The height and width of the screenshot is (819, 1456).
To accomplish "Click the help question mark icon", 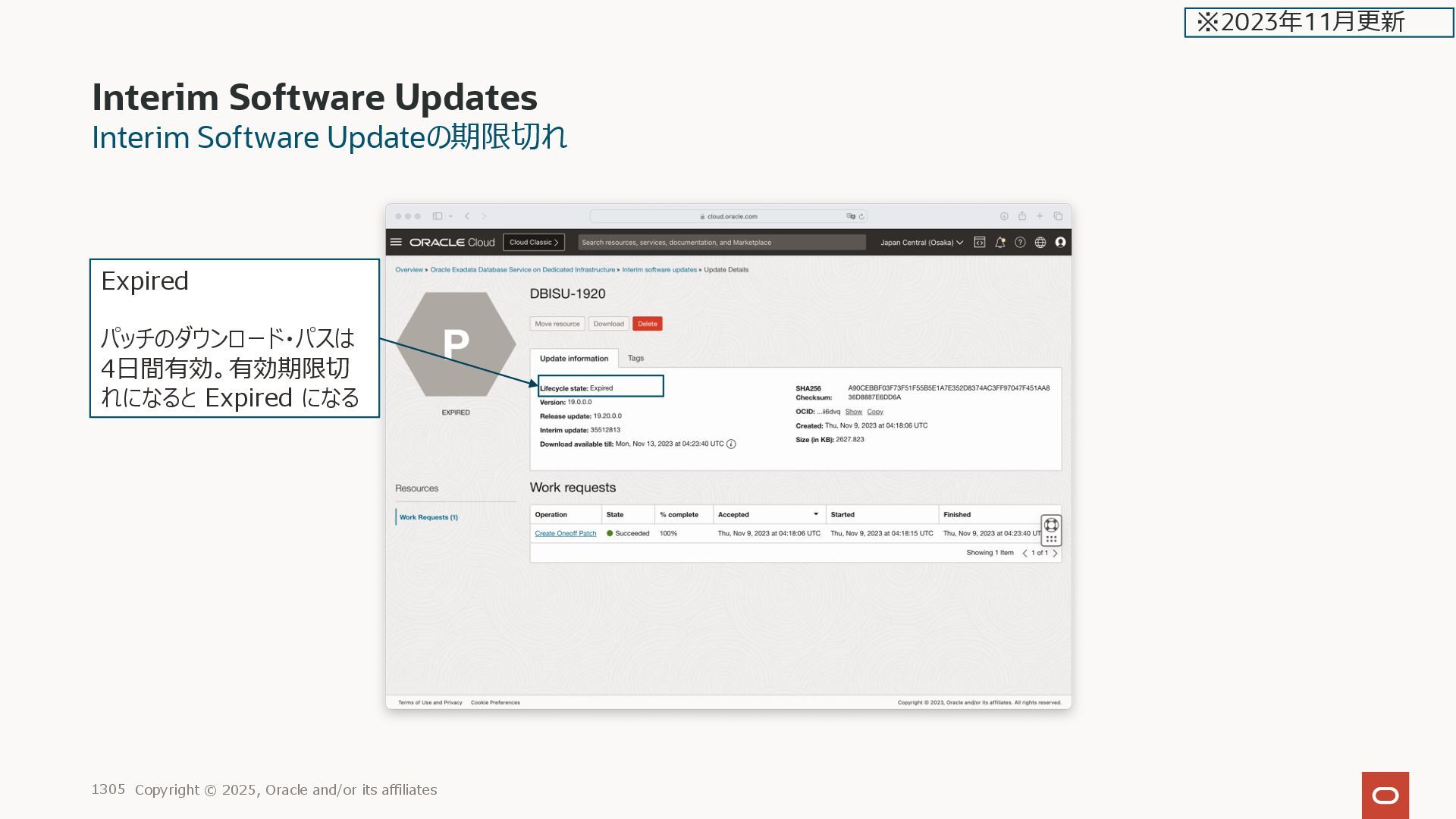I will 1020,243.
